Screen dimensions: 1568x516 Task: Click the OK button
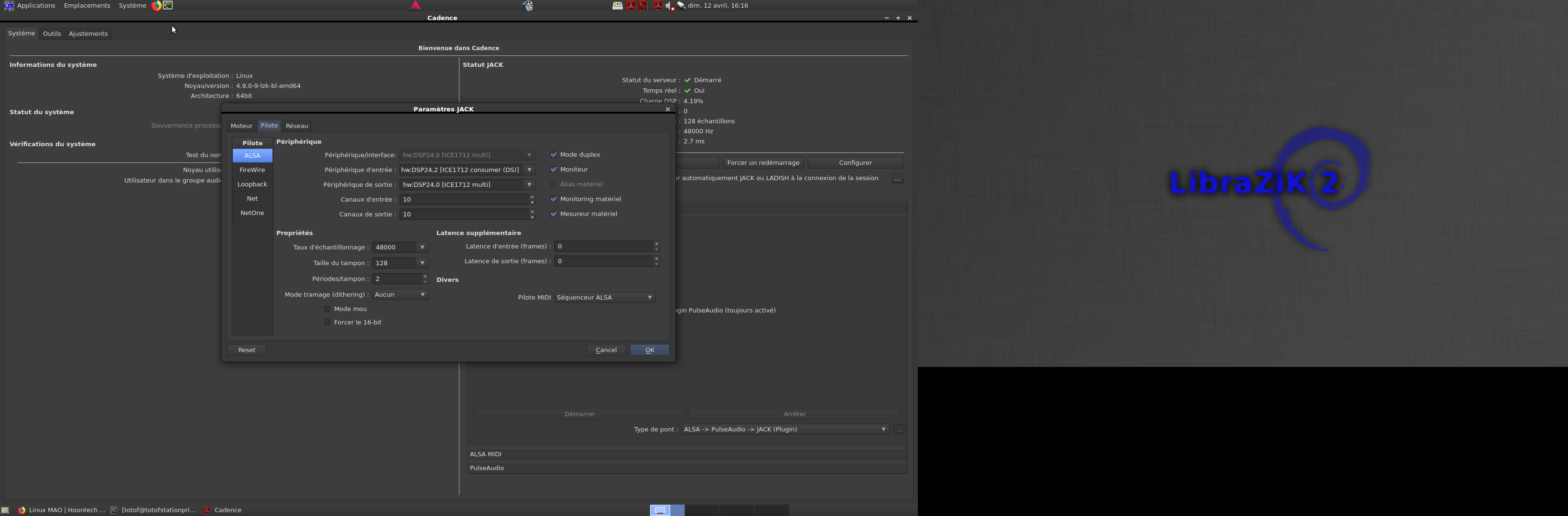click(x=650, y=350)
